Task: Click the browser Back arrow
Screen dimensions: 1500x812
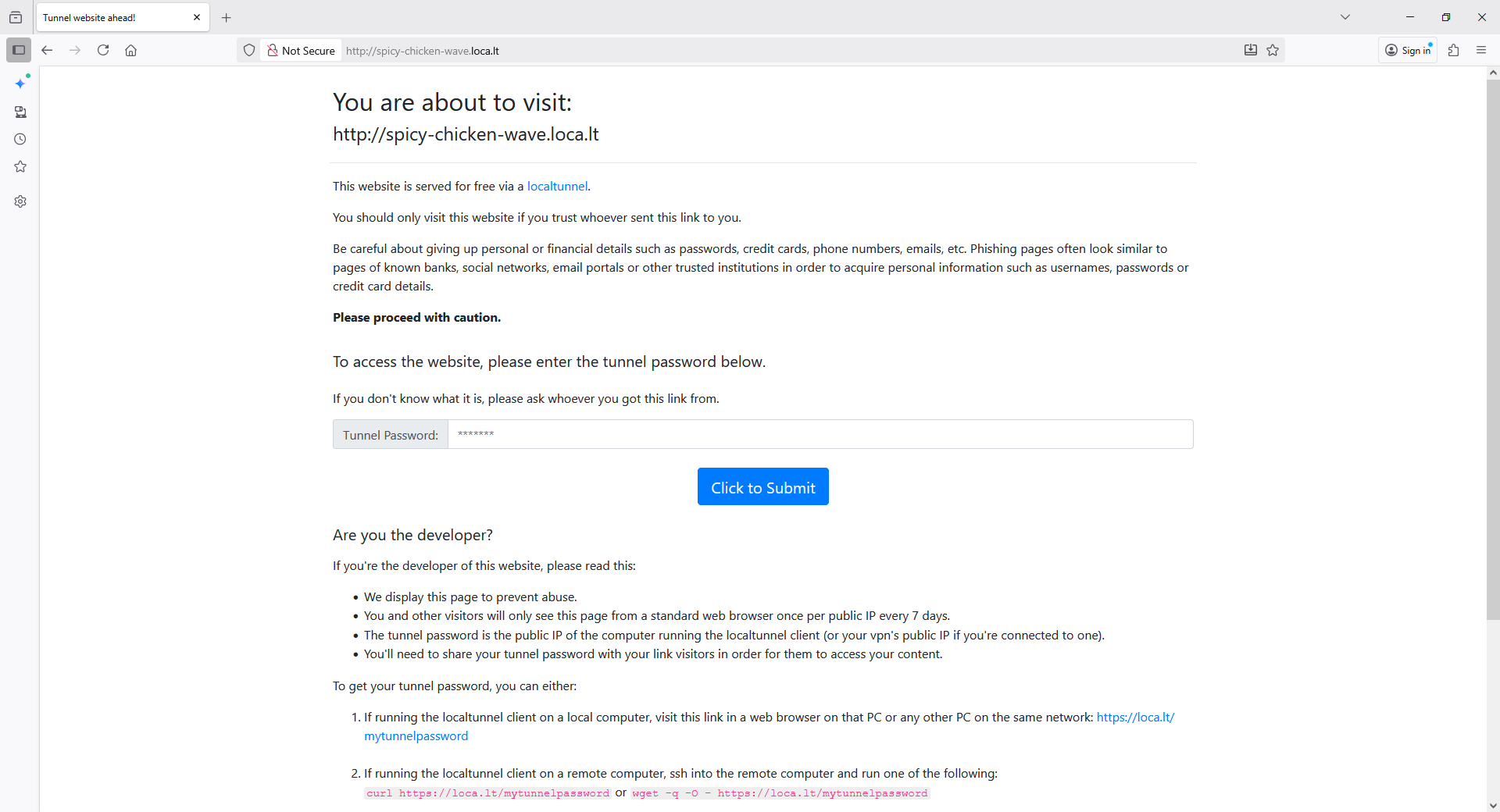Action: [x=47, y=50]
